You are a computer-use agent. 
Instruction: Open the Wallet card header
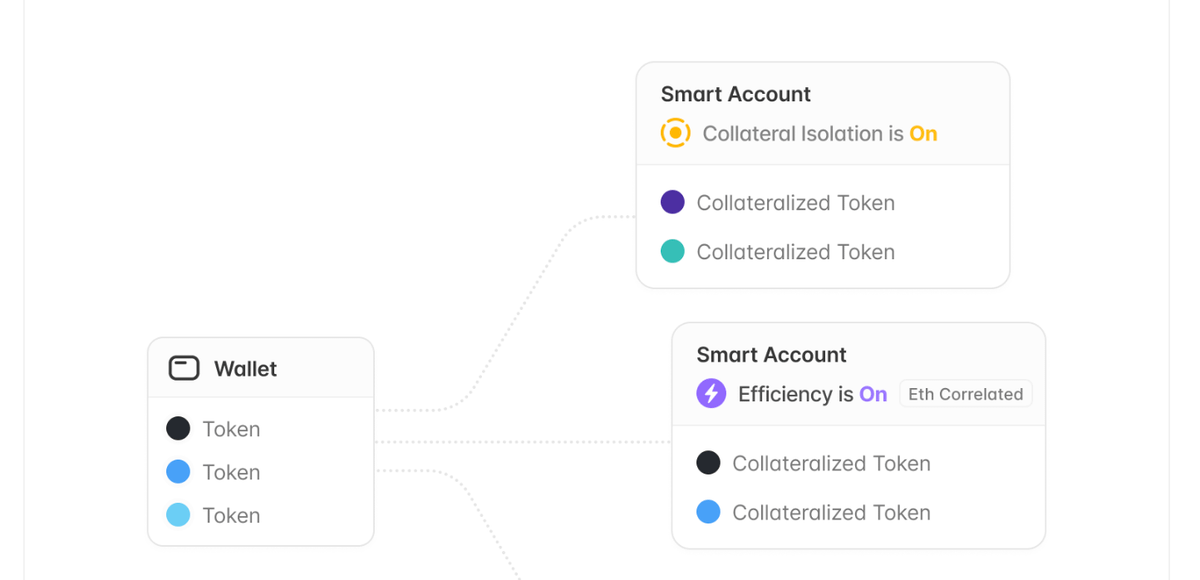coord(245,369)
